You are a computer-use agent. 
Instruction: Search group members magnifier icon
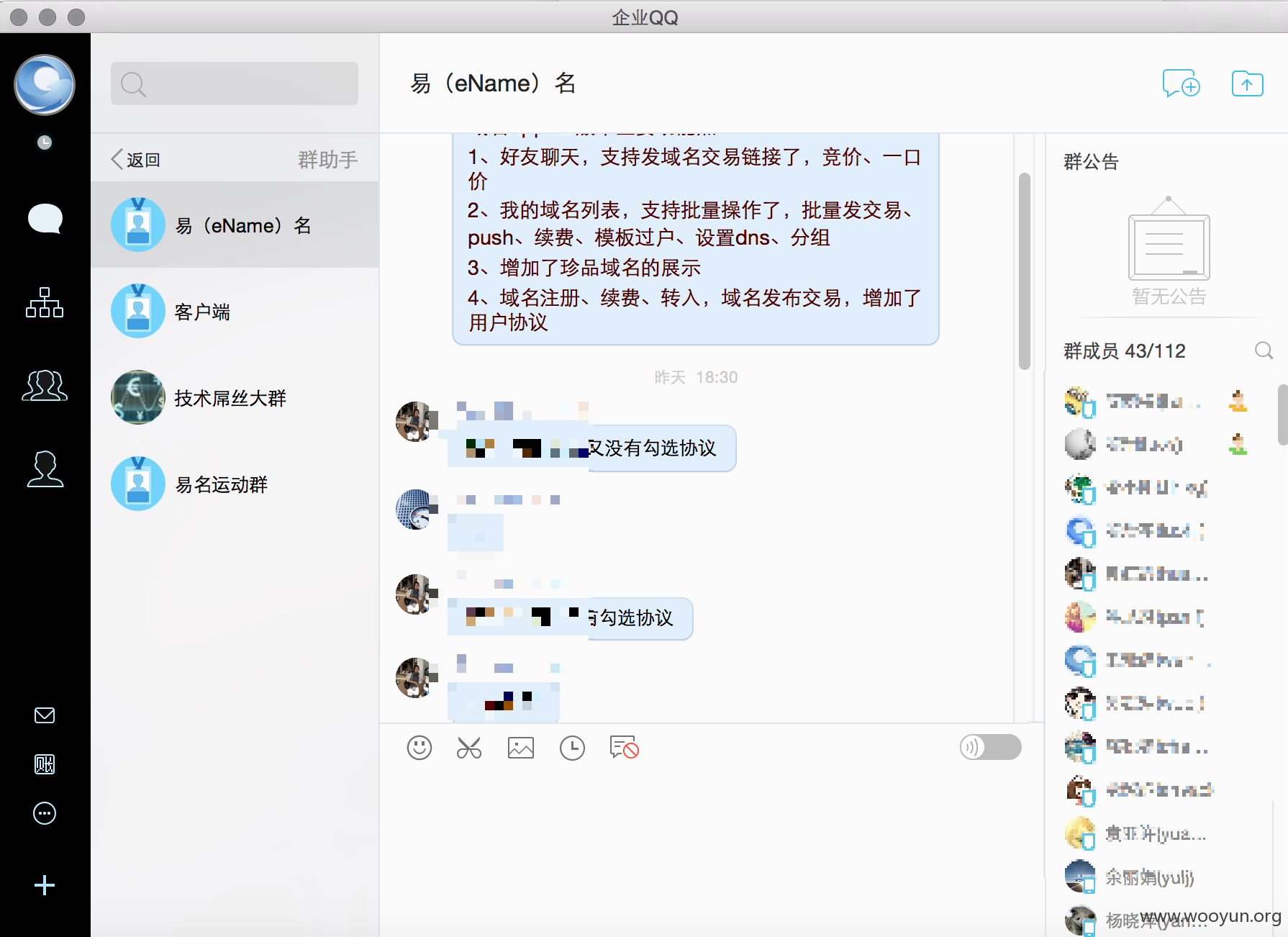point(1264,350)
